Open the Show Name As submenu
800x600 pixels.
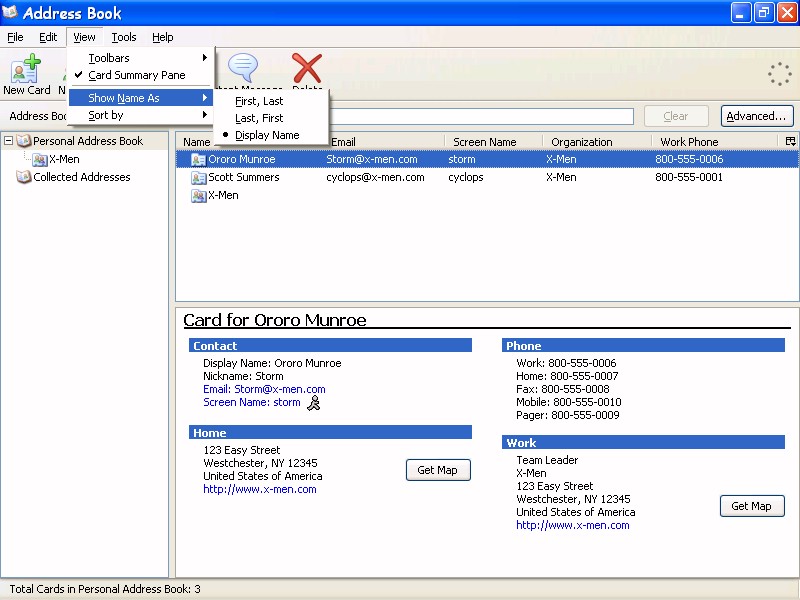pyautogui.click(x=140, y=98)
